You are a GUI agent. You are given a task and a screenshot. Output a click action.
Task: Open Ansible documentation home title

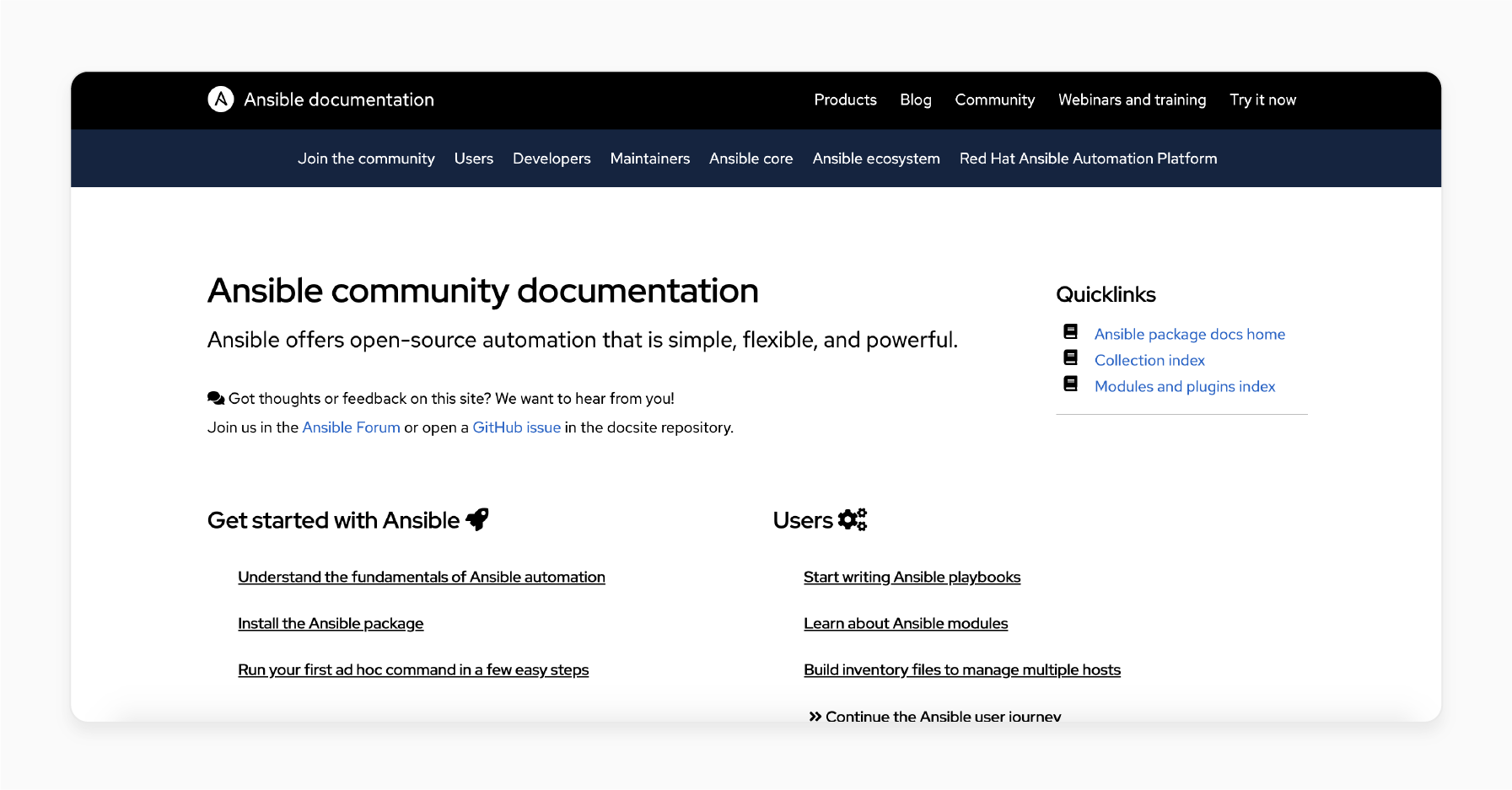[339, 99]
